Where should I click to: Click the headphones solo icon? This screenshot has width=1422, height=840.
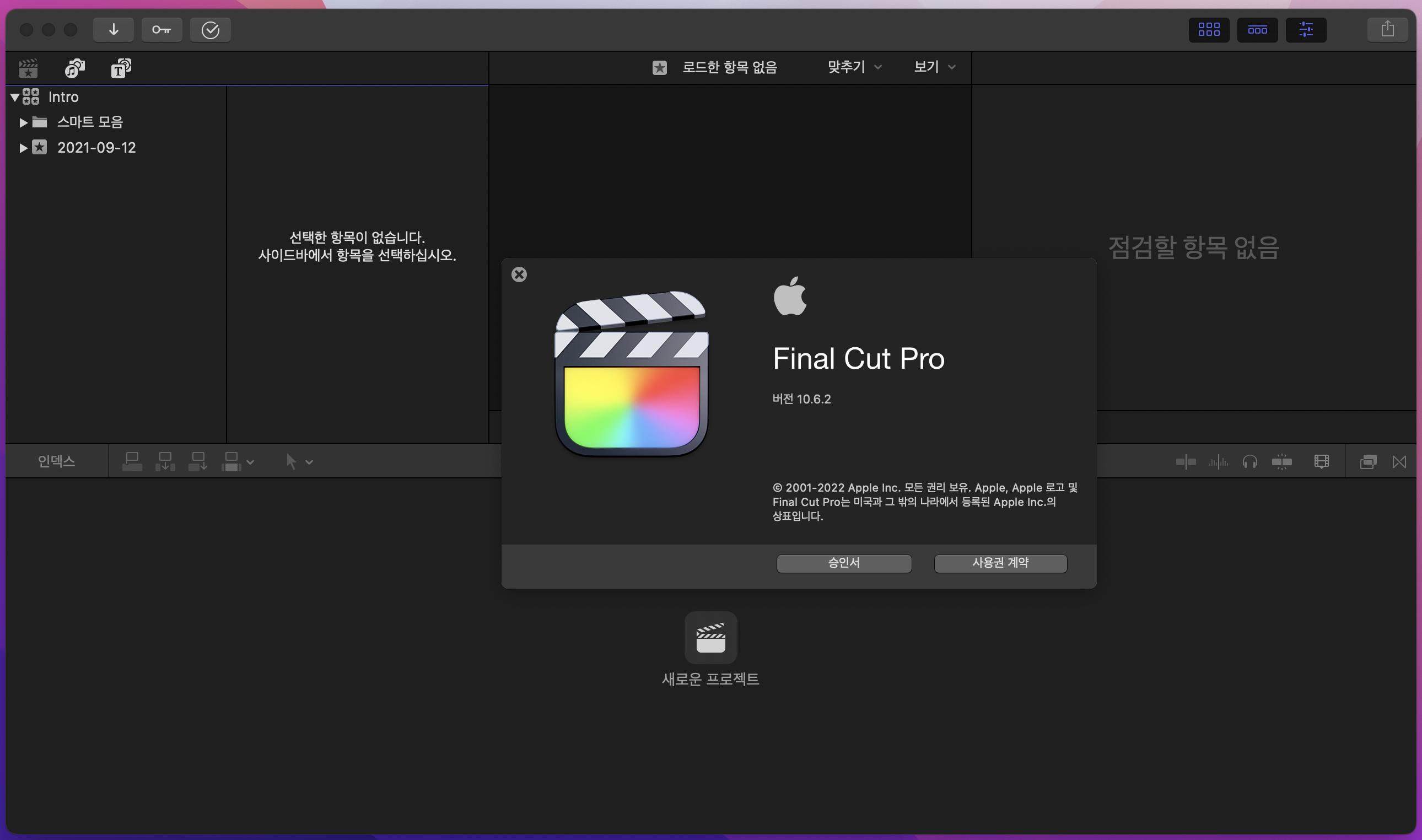point(1249,462)
